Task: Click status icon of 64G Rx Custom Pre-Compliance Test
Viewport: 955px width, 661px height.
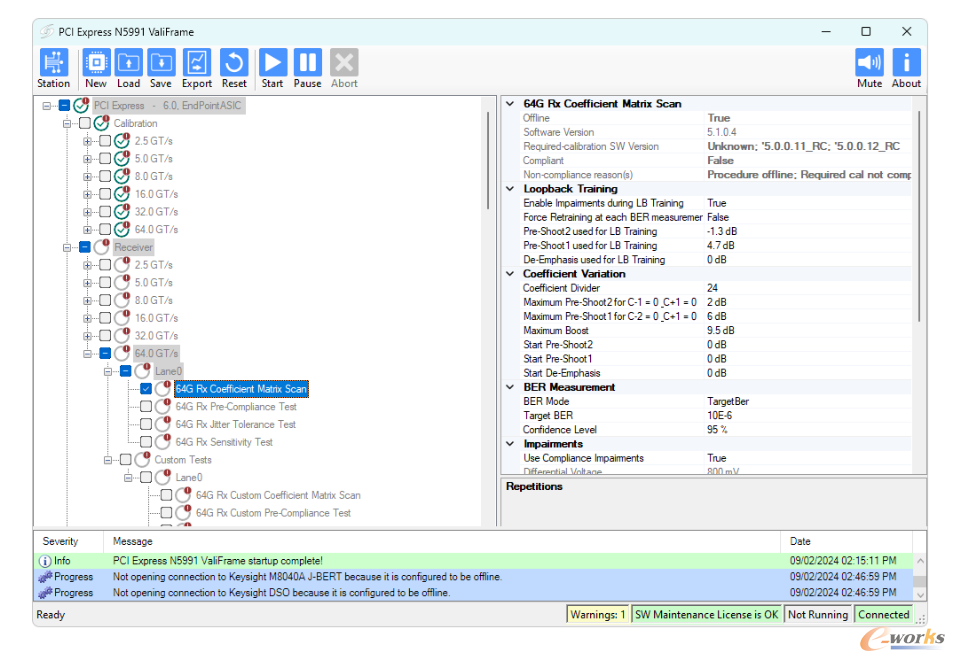Action: point(183,512)
